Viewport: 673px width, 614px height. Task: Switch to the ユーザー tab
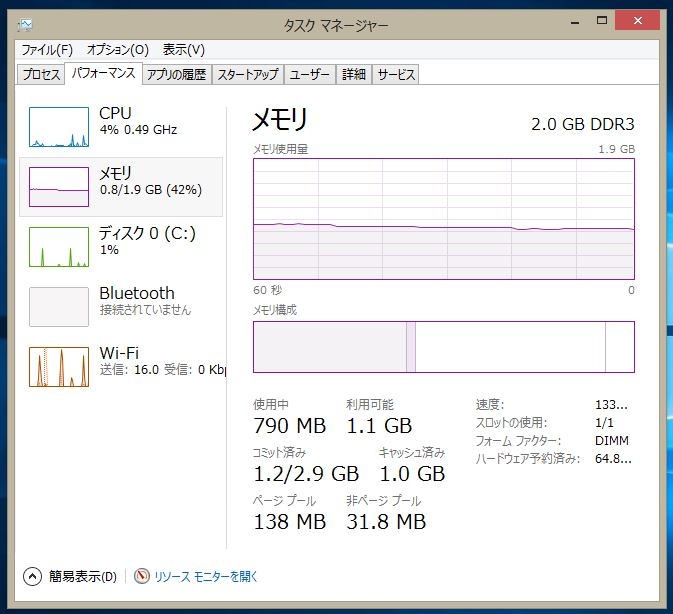point(309,75)
